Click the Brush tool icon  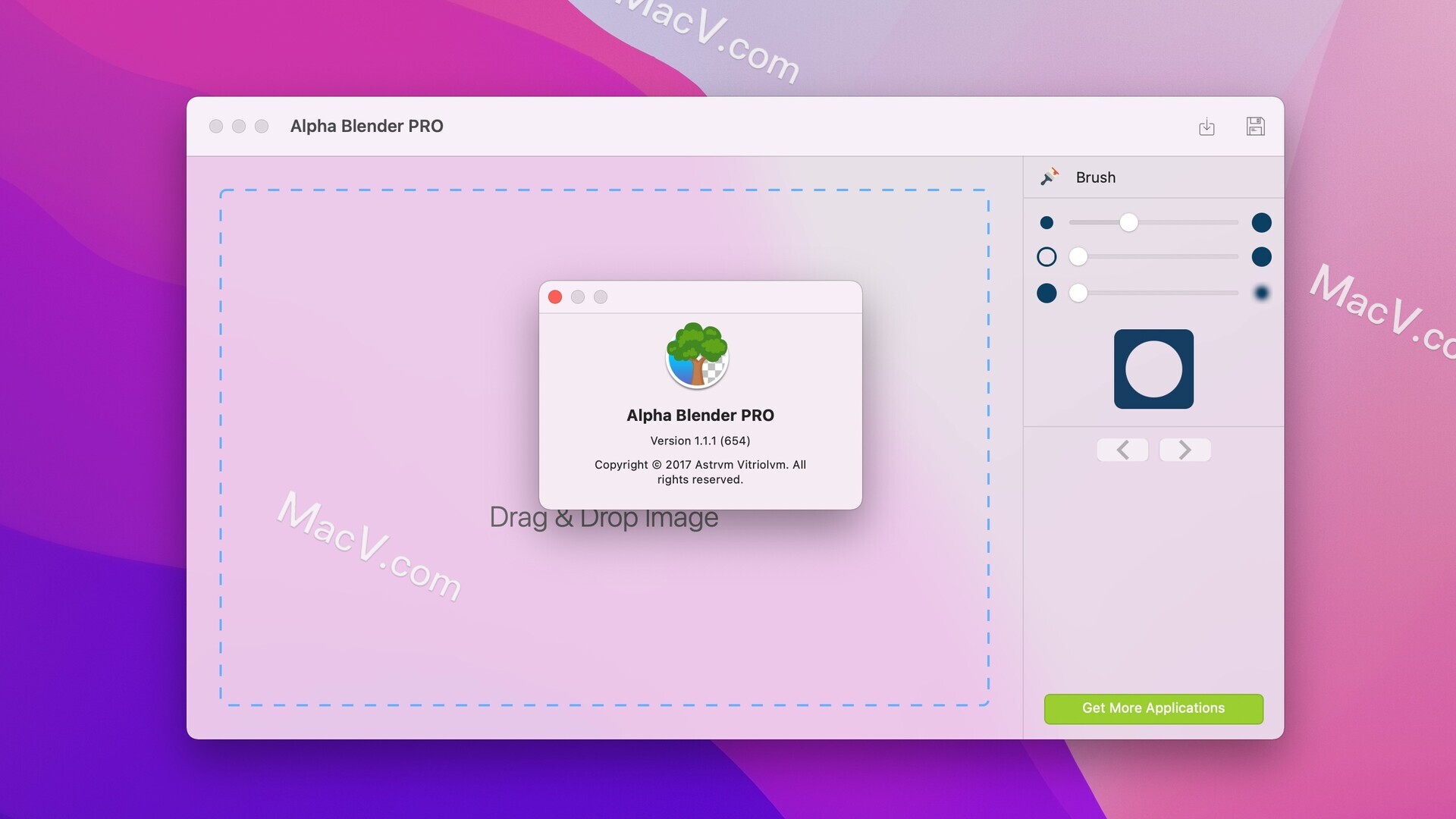coord(1050,177)
